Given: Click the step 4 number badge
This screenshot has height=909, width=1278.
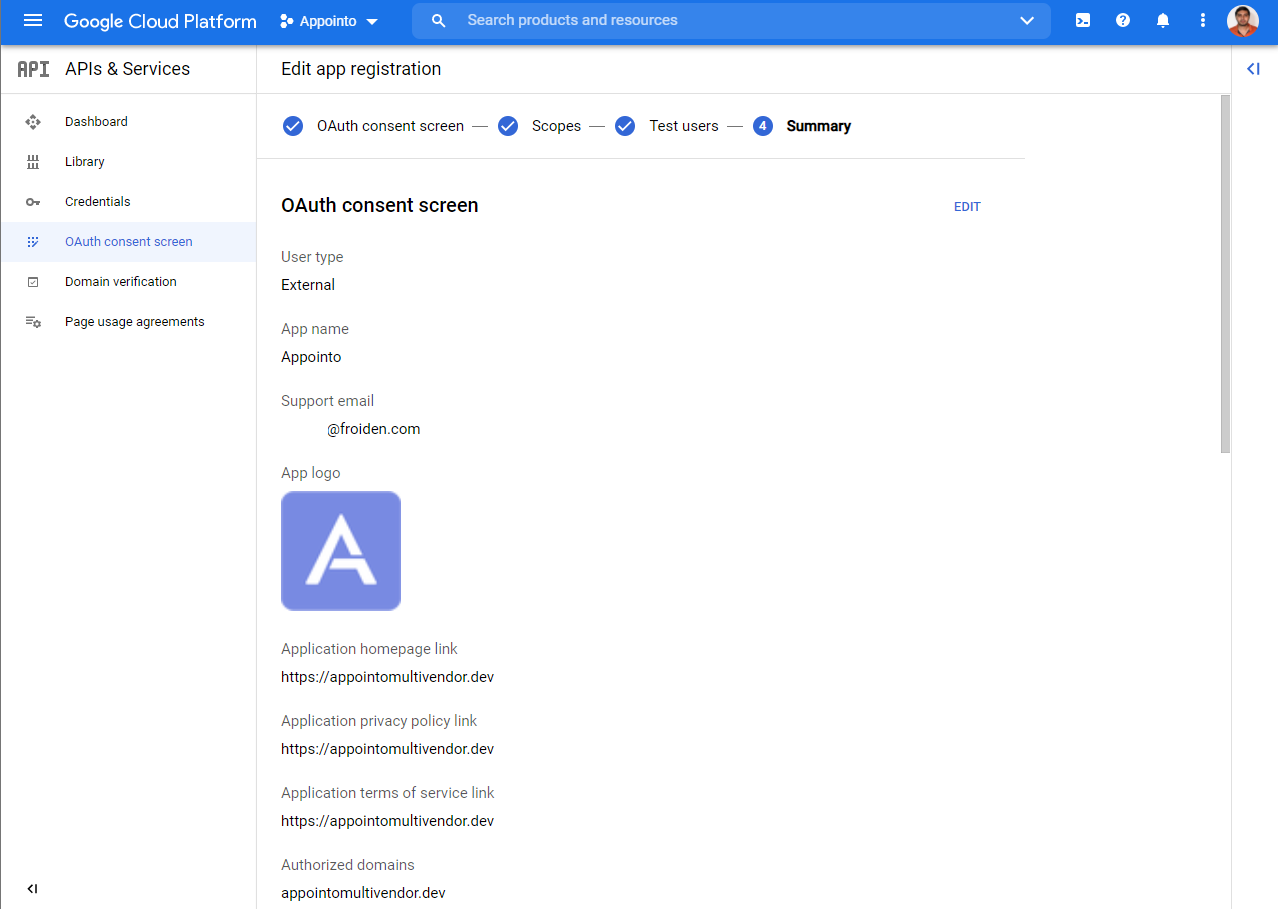Looking at the screenshot, I should click(763, 126).
